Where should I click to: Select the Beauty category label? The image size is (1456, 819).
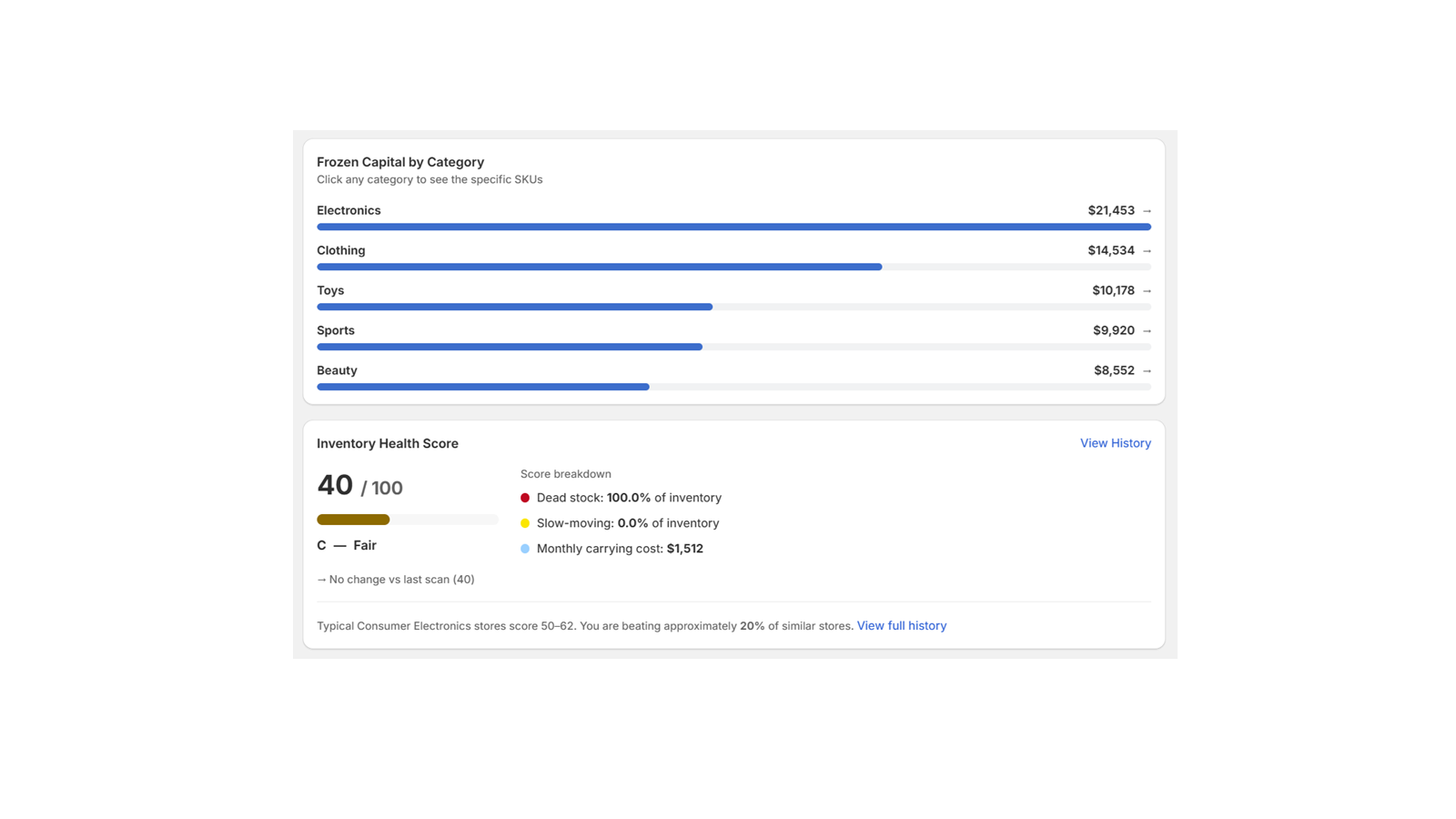click(337, 370)
